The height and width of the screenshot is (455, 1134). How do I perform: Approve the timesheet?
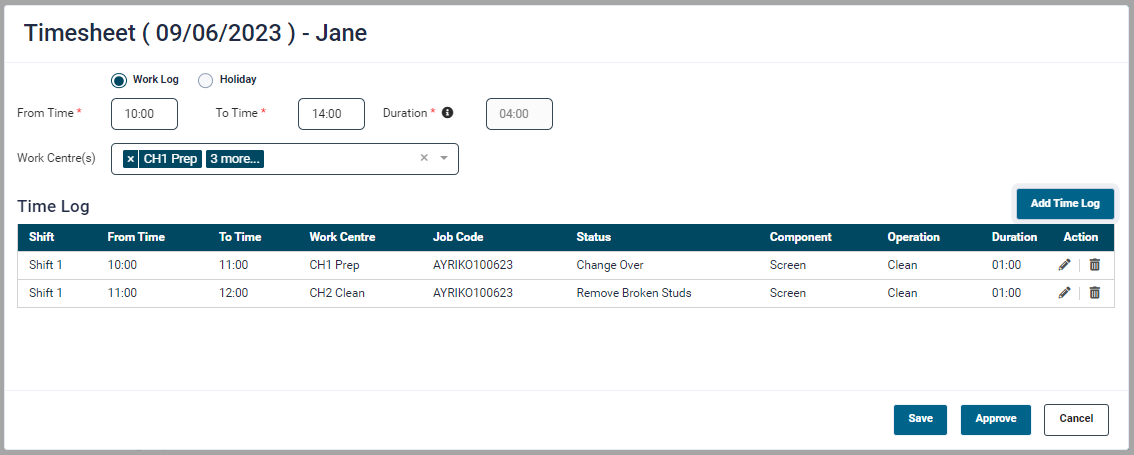tap(995, 419)
